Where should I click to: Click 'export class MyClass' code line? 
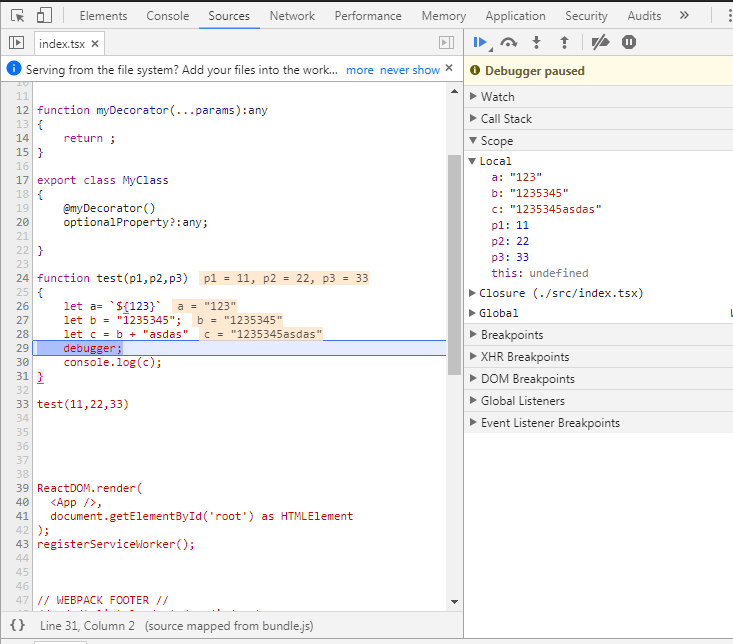[102, 180]
